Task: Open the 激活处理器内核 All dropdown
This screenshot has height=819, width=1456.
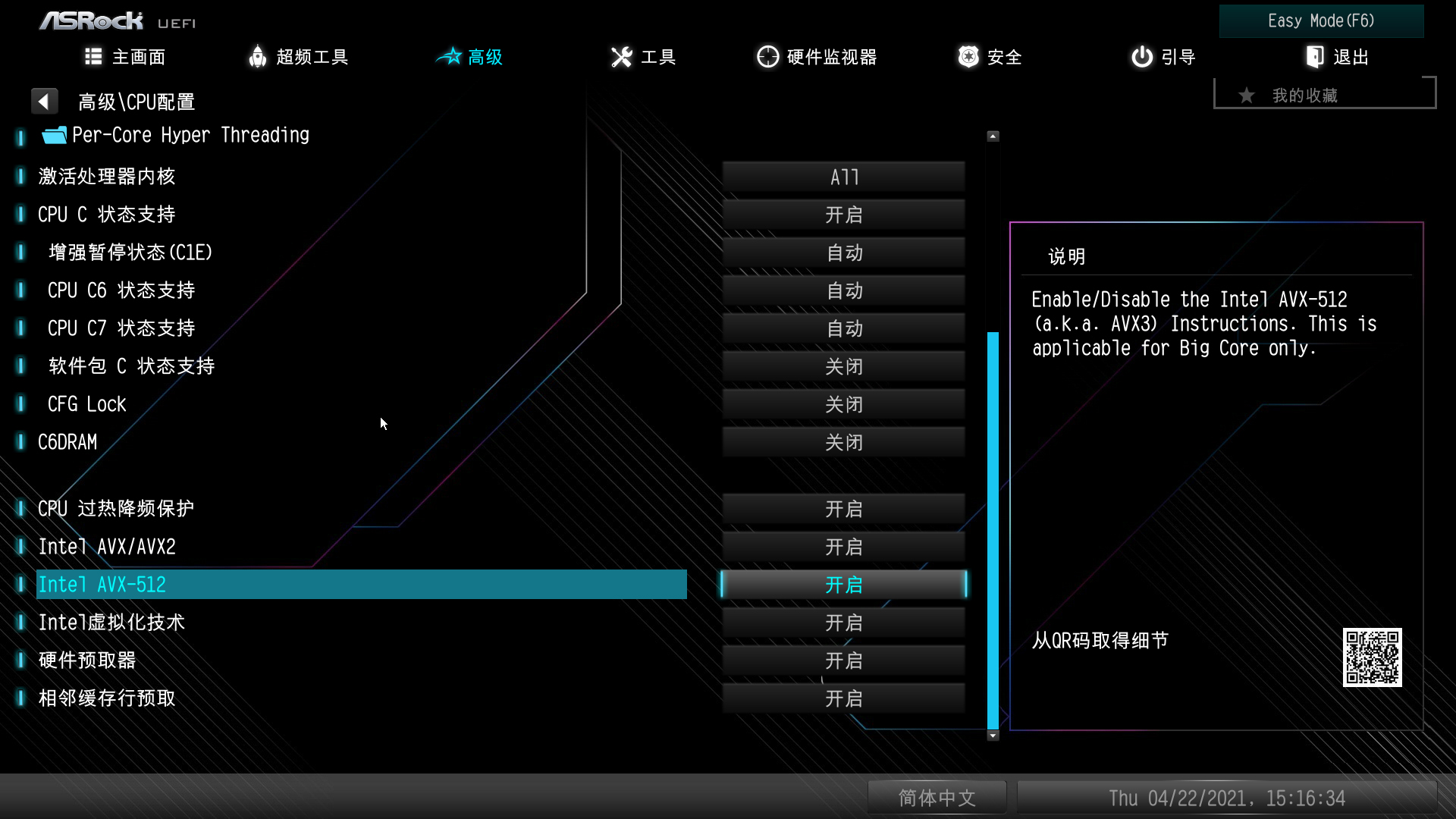Action: coord(843,177)
